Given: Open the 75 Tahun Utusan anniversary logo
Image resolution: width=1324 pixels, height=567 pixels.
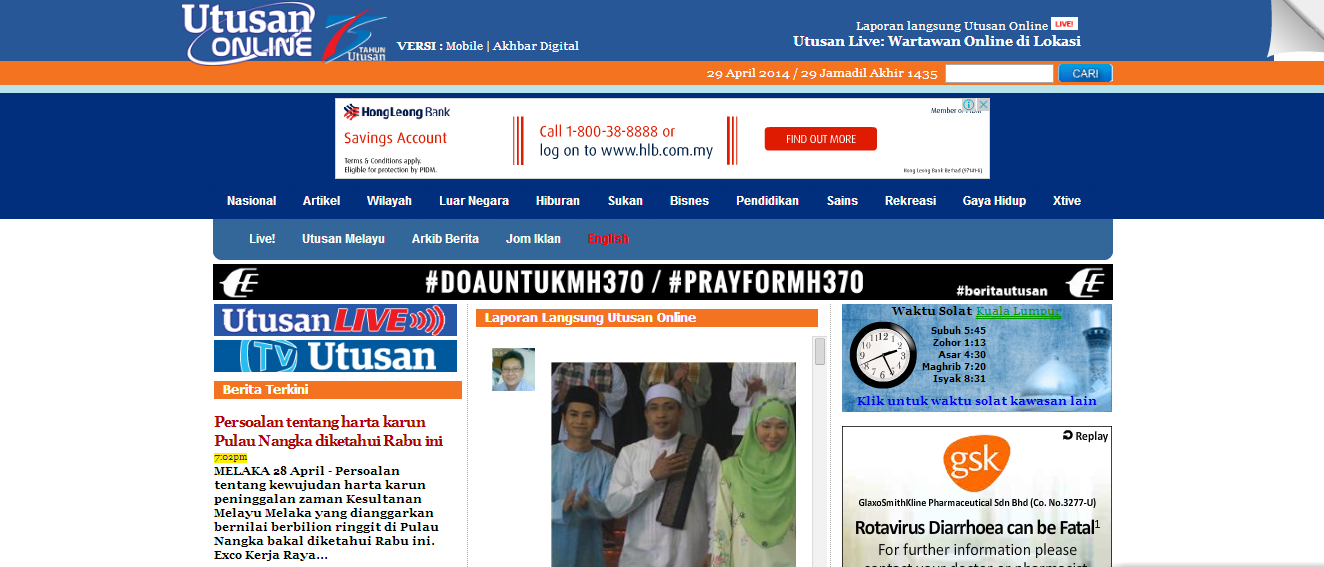Looking at the screenshot, I should coord(354,38).
